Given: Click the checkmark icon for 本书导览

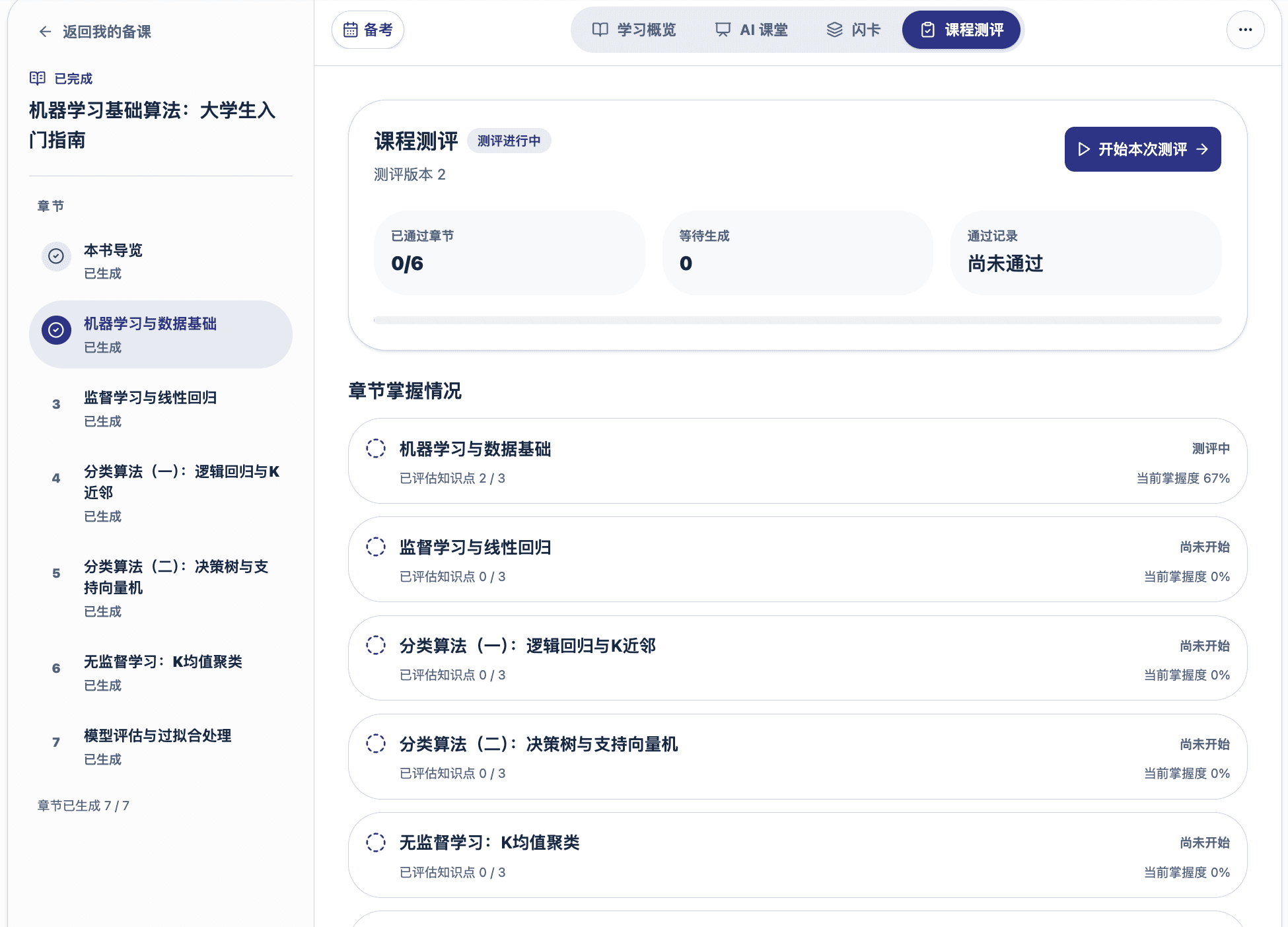Looking at the screenshot, I should click(x=56, y=256).
